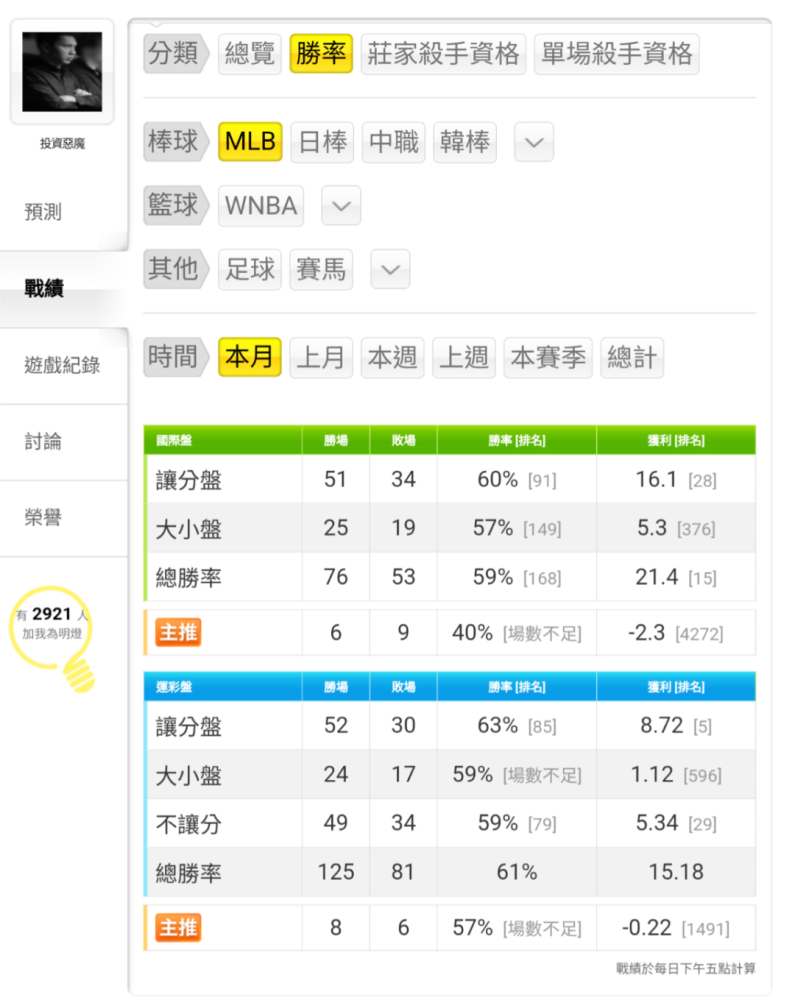The height and width of the screenshot is (1000, 795).
Task: Select the 單場殺手資格 button
Action: pyautogui.click(x=616, y=54)
